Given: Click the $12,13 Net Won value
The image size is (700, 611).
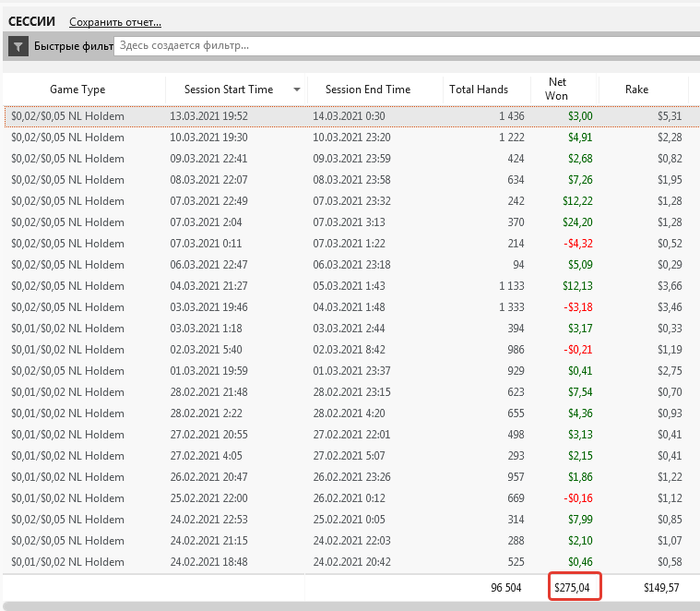Looking at the screenshot, I should [578, 286].
